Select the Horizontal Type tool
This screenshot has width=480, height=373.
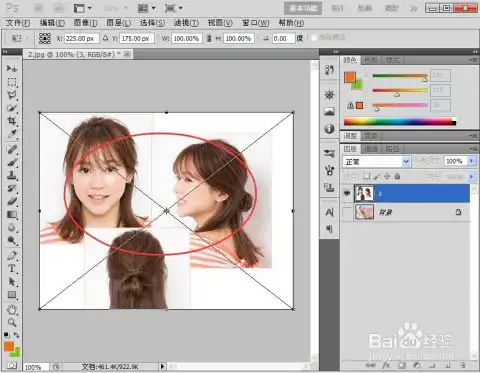(x=12, y=269)
